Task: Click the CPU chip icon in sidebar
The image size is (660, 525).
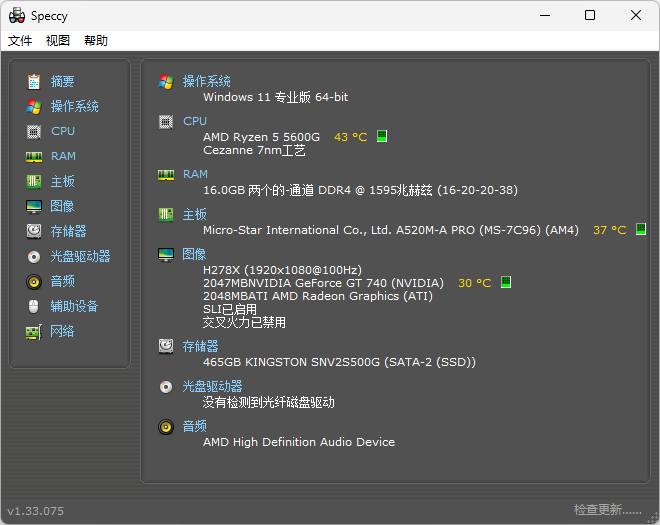Action: [34, 131]
